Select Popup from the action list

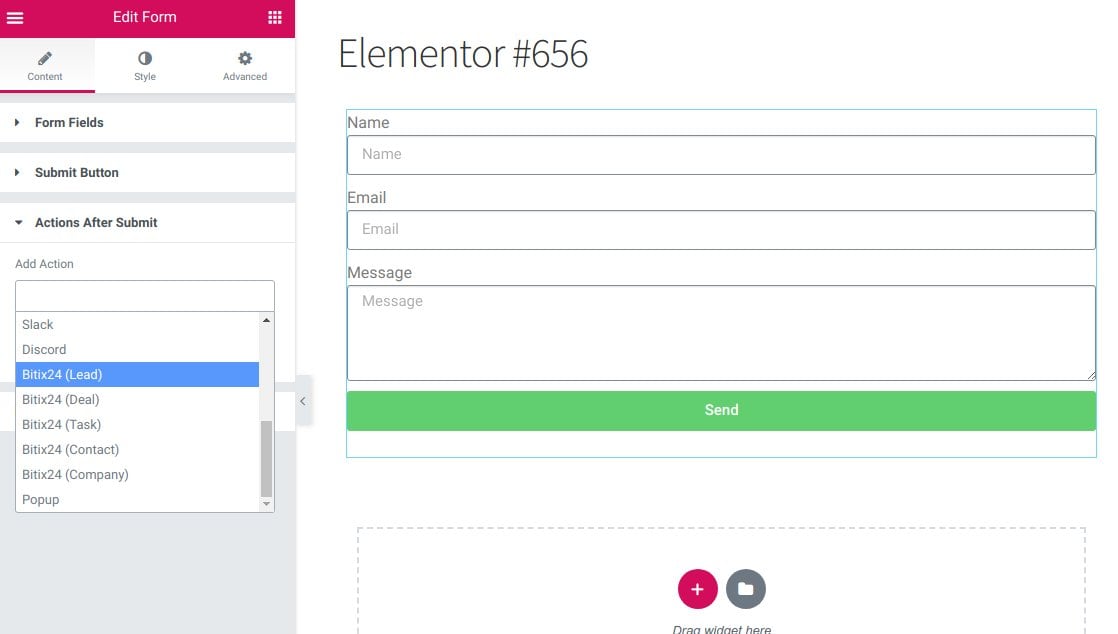pyautogui.click(x=137, y=499)
